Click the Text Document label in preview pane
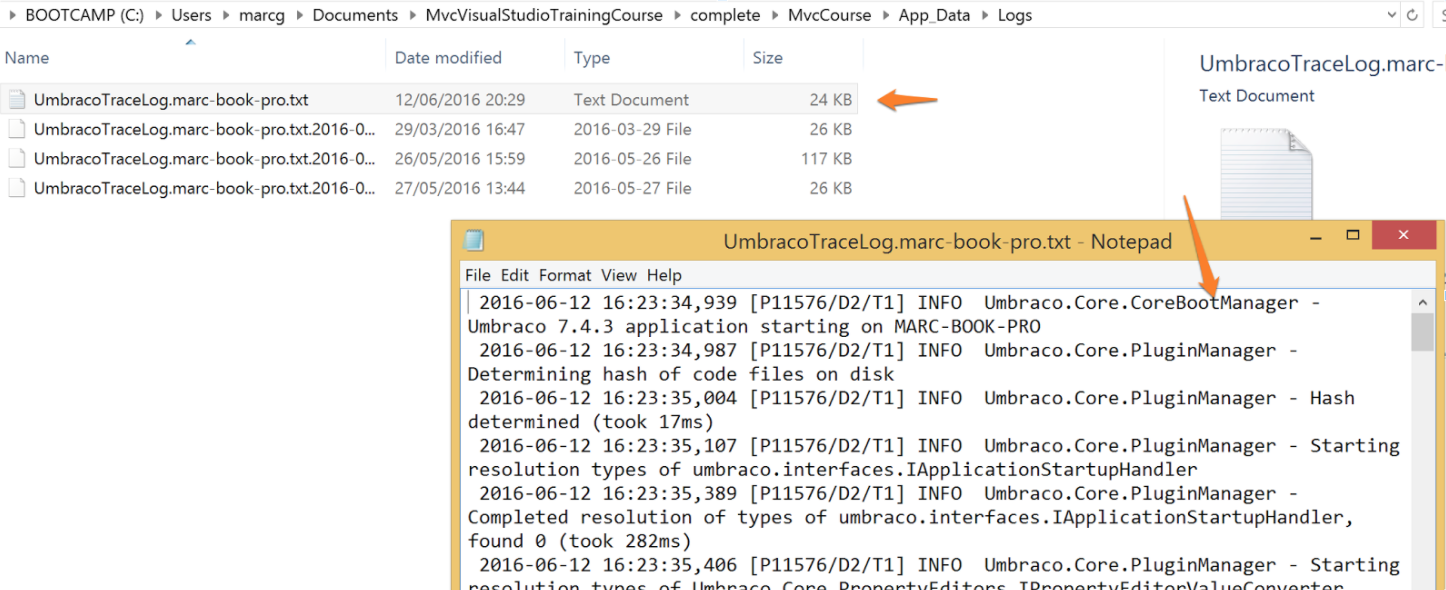Viewport: 1446px width, 590px height. point(1257,96)
